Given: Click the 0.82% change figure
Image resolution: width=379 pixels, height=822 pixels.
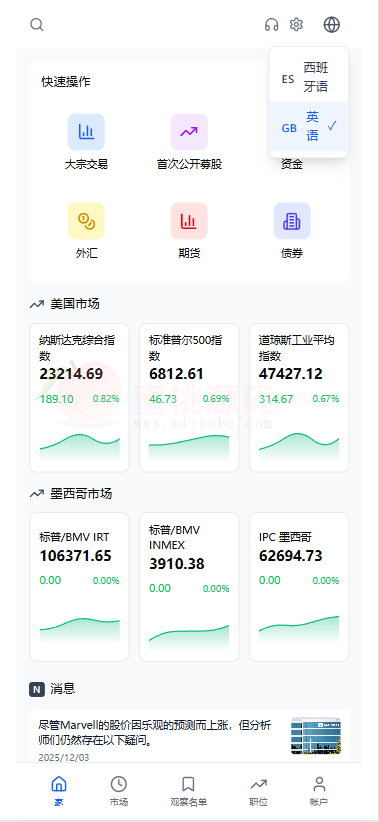Looking at the screenshot, I should pos(106,399).
